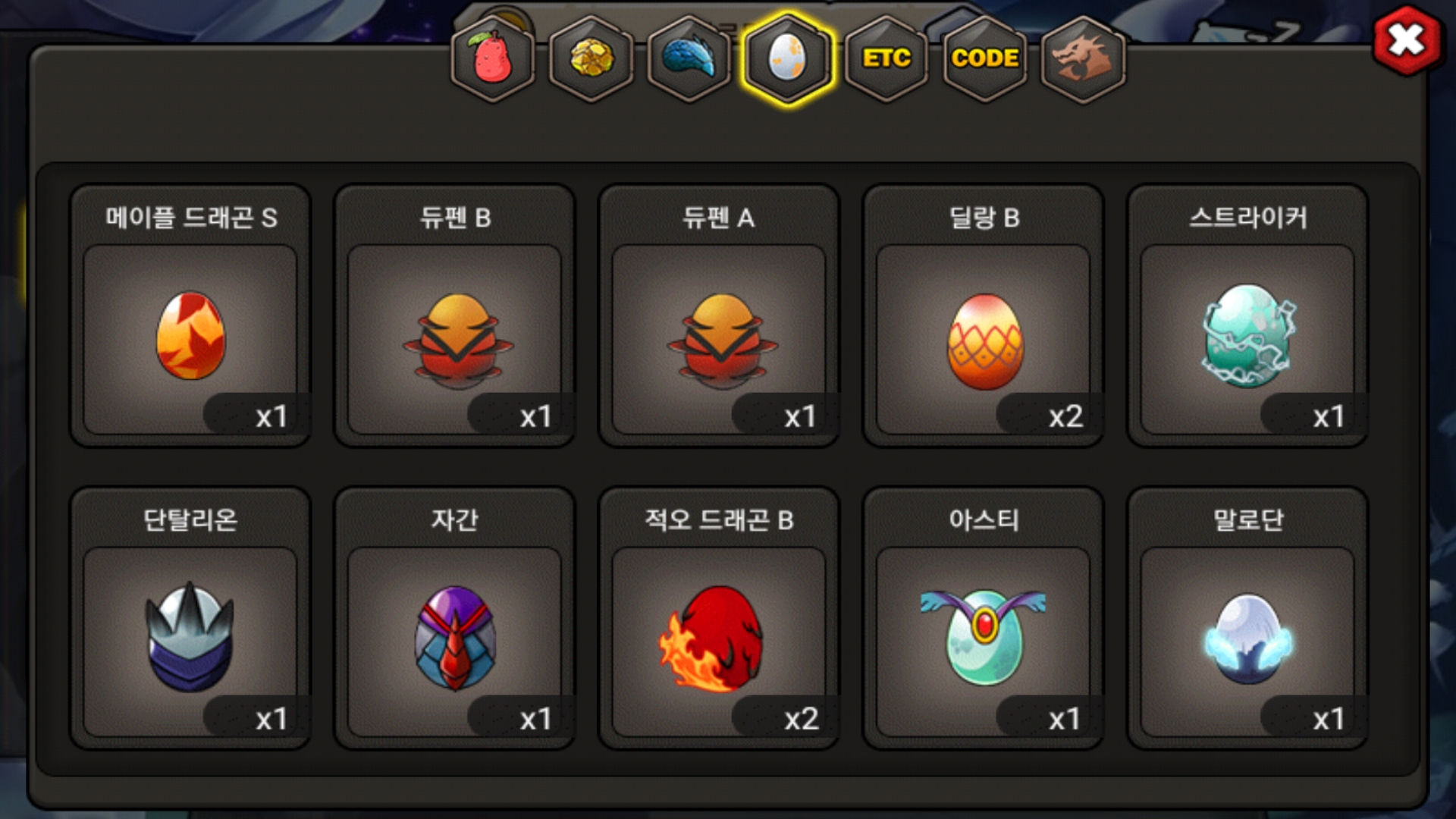The height and width of the screenshot is (819, 1456).
Task: Open the blue dragon scale tab
Action: (x=689, y=59)
